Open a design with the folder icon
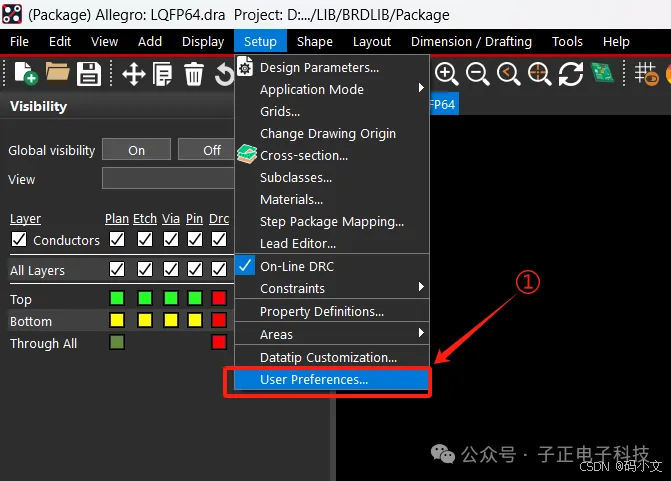This screenshot has width=671, height=481. [x=57, y=72]
